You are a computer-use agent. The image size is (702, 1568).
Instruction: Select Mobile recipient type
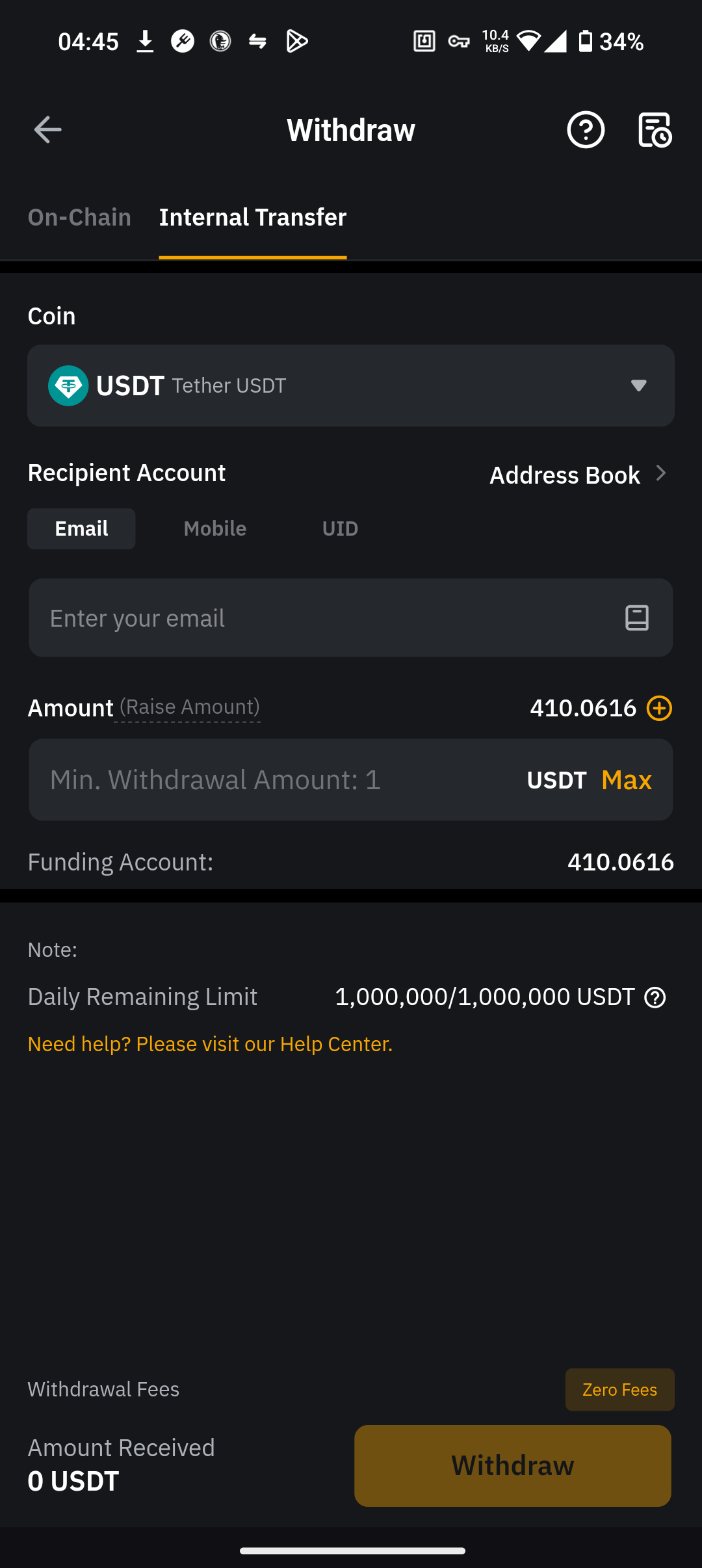tap(215, 529)
